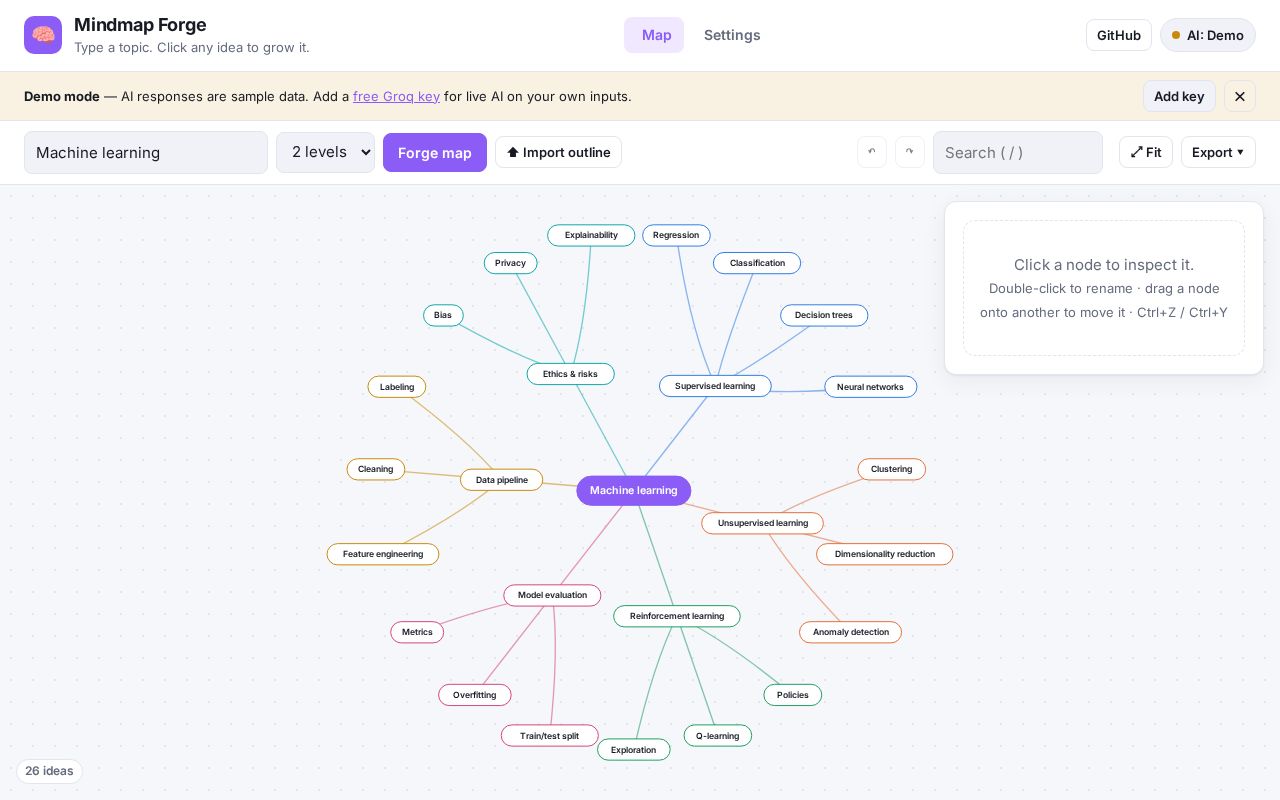Click the Clustering node
1280x800 pixels.
[891, 469]
